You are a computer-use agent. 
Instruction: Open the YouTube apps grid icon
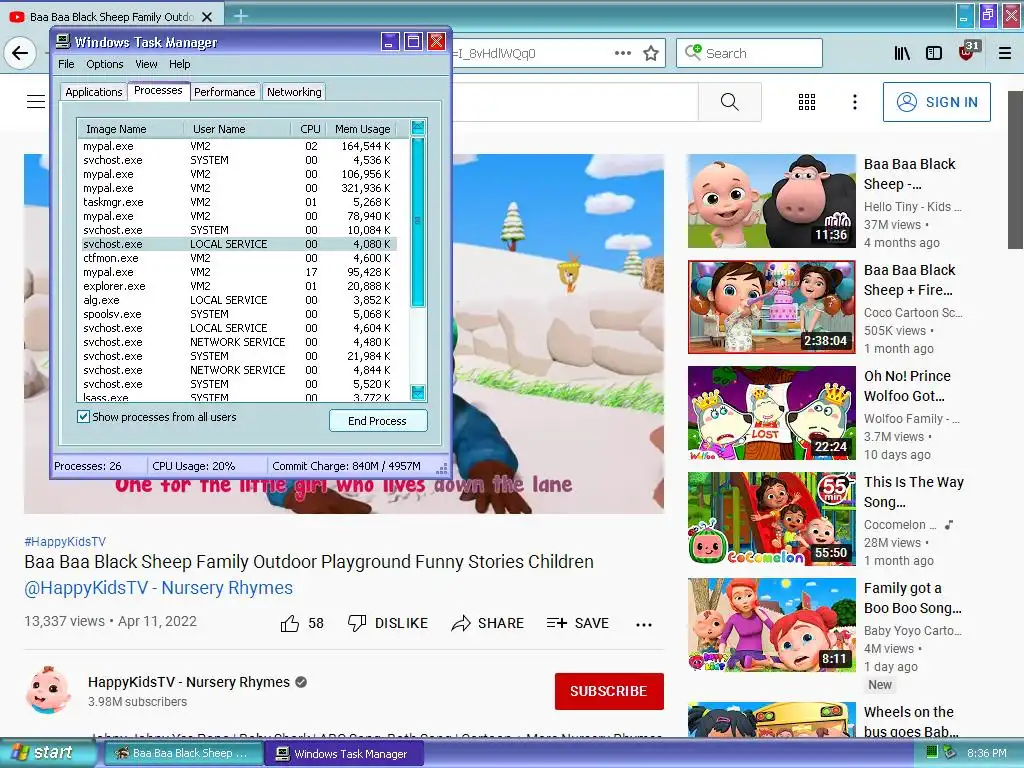point(807,102)
